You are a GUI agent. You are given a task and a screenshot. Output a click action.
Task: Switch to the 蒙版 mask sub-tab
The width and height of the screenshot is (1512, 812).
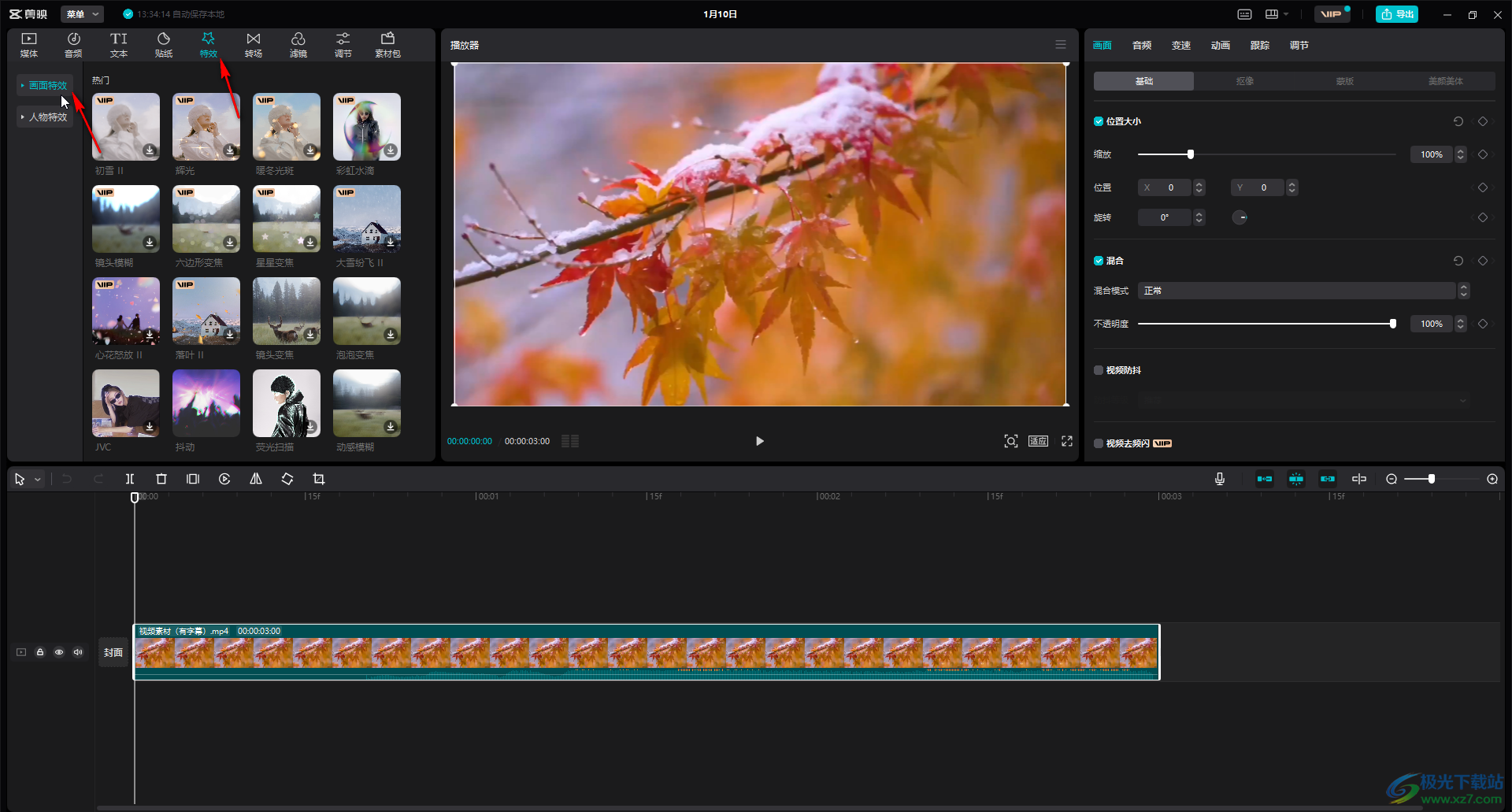[1345, 81]
